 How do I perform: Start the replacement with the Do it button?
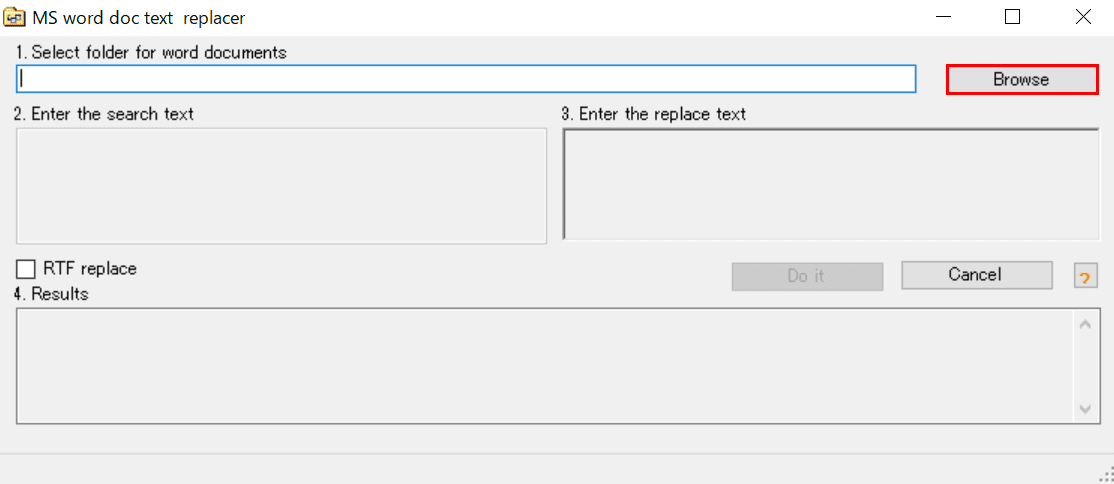tap(807, 276)
